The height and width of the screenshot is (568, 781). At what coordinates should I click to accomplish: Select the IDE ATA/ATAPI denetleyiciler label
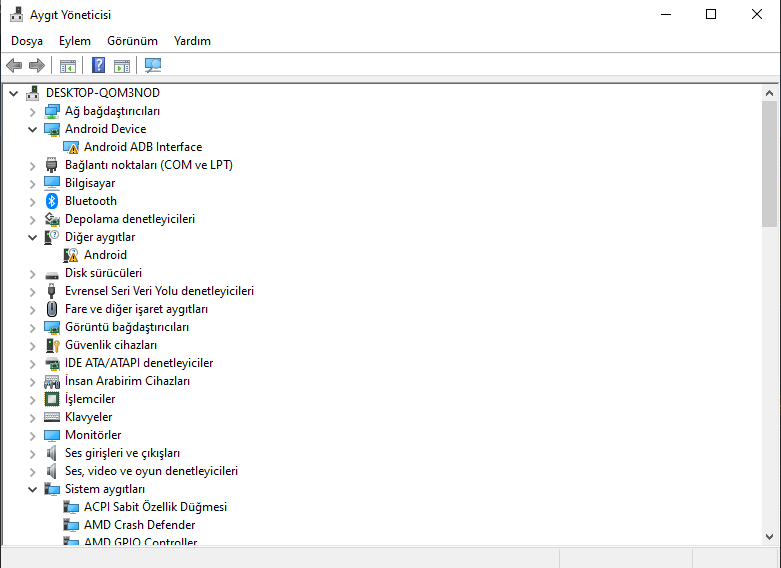point(139,363)
